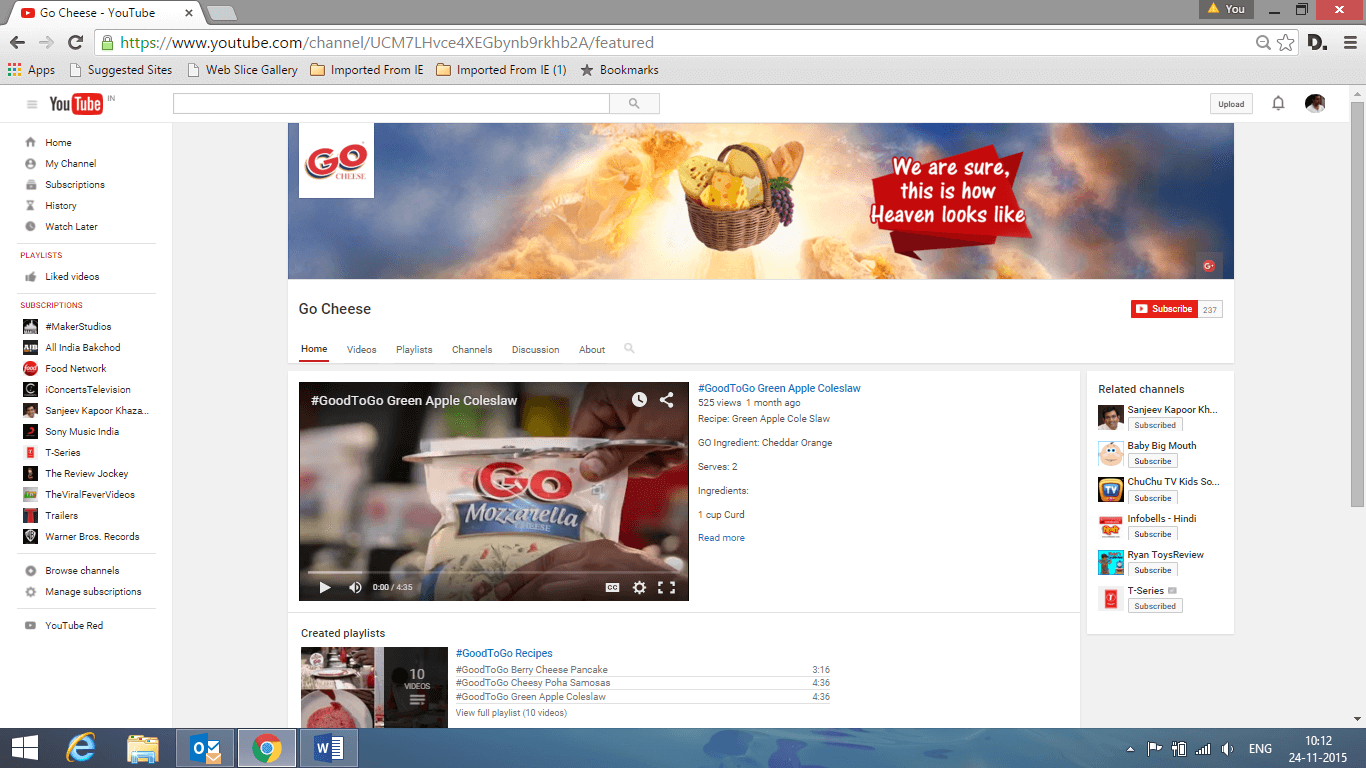
Task: Click the share icon on video player
Action: (666, 400)
